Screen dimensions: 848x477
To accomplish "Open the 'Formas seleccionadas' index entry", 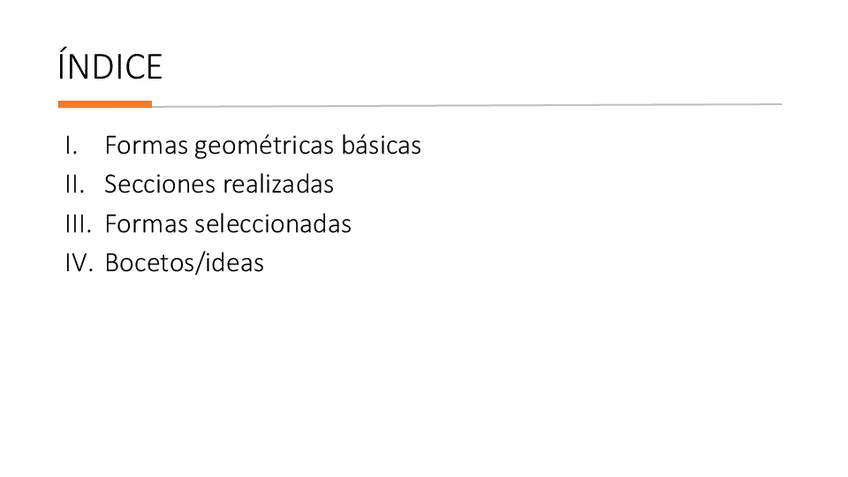I will (227, 224).
